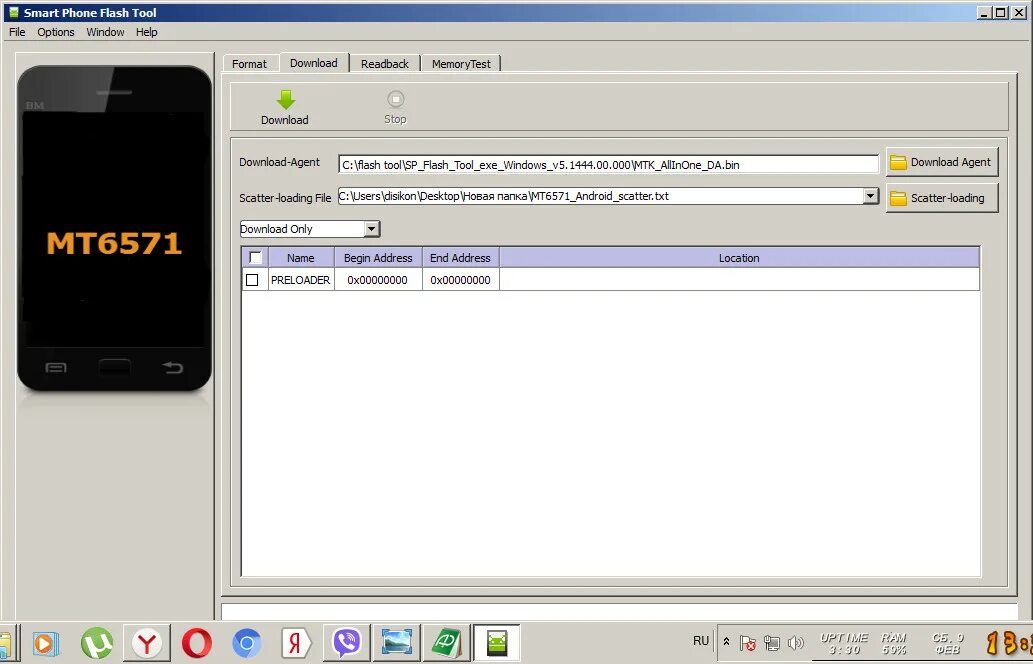Click the Action Center flag tray icon
The image size is (1033, 664).
point(747,642)
